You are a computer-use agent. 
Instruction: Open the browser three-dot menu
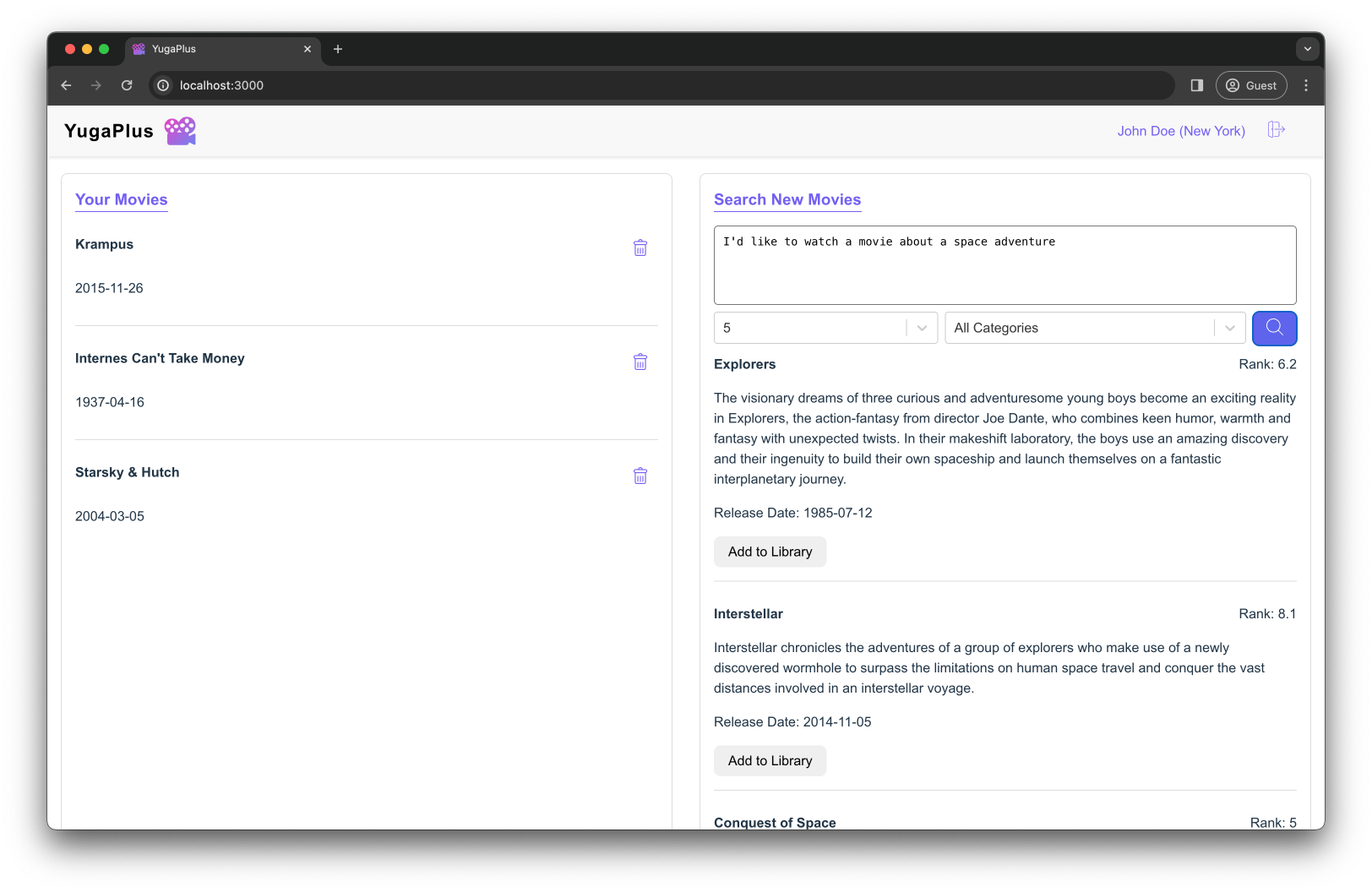(x=1305, y=85)
